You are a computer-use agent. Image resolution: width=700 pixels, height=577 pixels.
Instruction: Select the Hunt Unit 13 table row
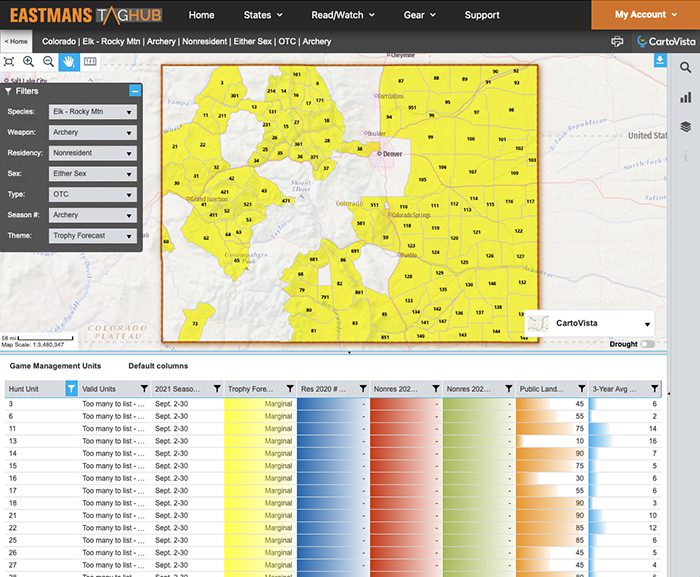pos(333,441)
